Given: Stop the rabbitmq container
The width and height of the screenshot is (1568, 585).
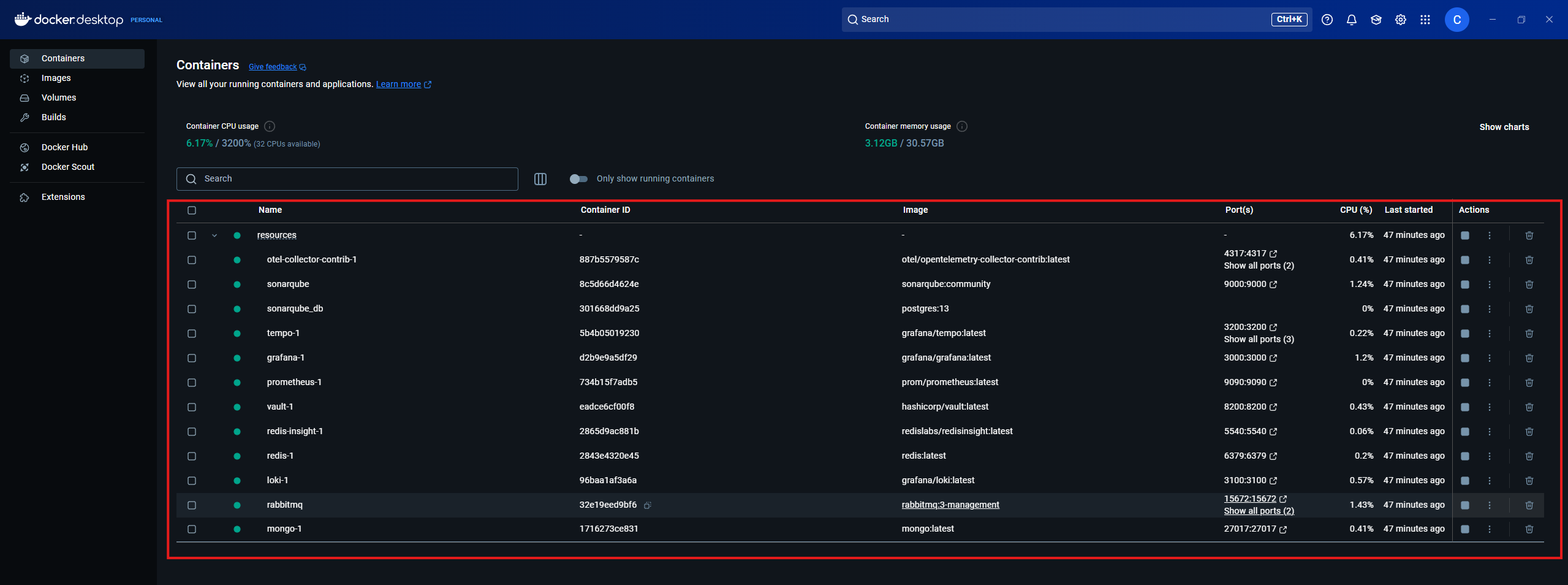Looking at the screenshot, I should (1465, 505).
